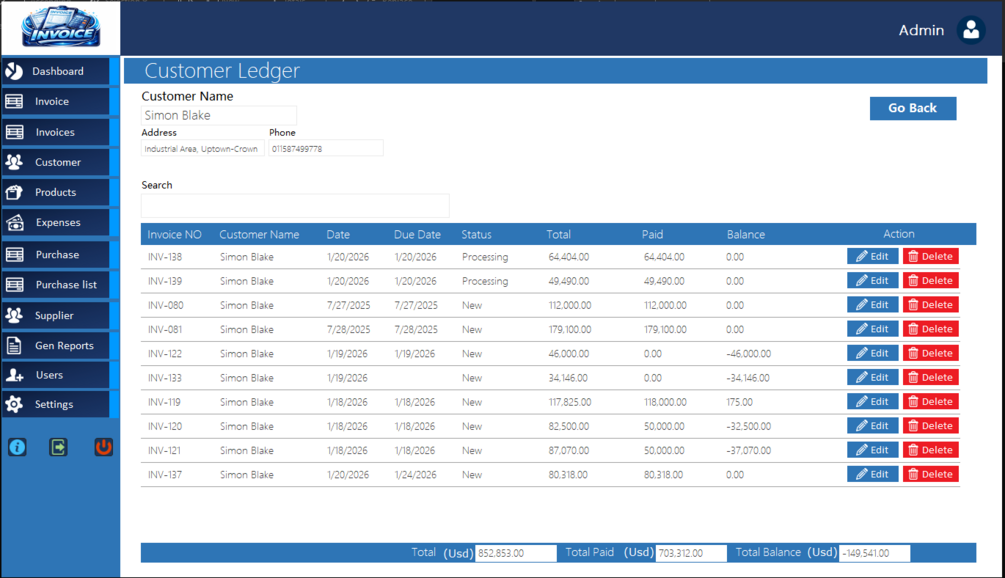This screenshot has height=578, width=1005.
Task: Edit invoice INV-119
Action: [x=872, y=402]
